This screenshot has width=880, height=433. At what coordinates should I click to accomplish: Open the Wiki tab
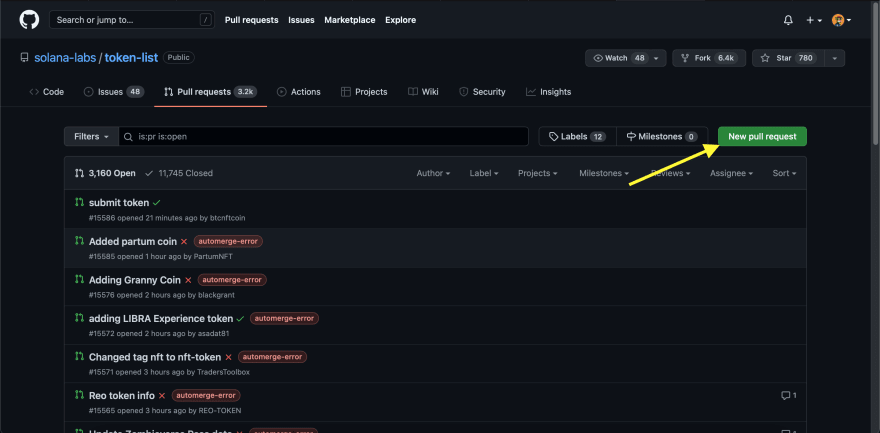(x=423, y=92)
